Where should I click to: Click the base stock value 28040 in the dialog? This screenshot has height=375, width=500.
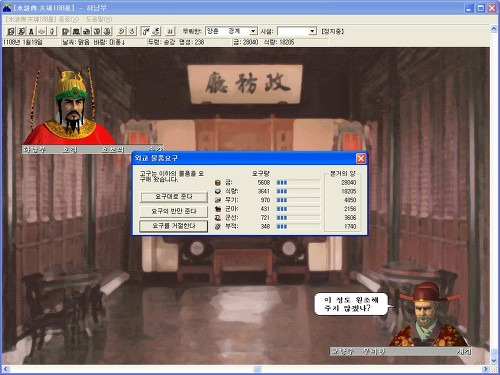point(349,182)
